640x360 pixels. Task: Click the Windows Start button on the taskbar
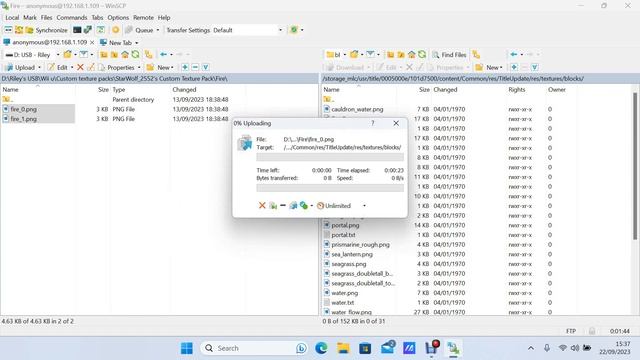pos(187,348)
